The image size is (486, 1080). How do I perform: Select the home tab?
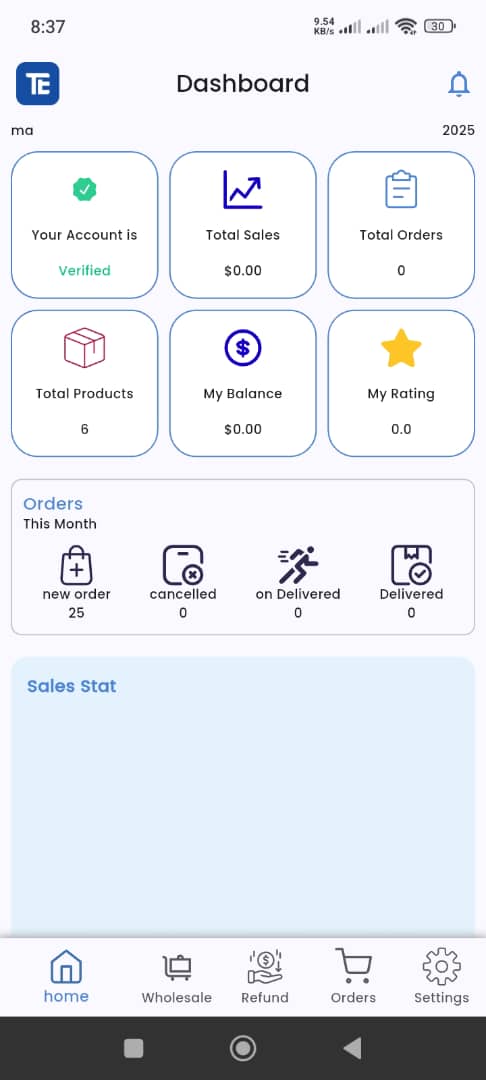pos(66,977)
